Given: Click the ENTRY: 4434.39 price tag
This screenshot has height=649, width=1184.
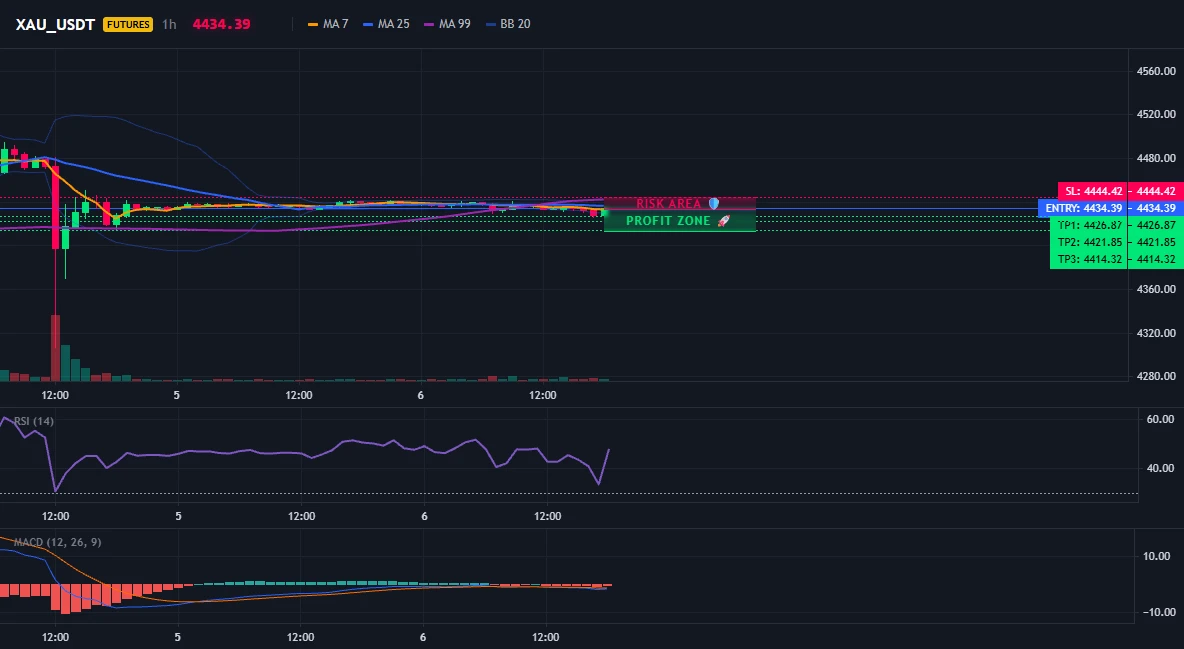Looking at the screenshot, I should pyautogui.click(x=1084, y=209).
